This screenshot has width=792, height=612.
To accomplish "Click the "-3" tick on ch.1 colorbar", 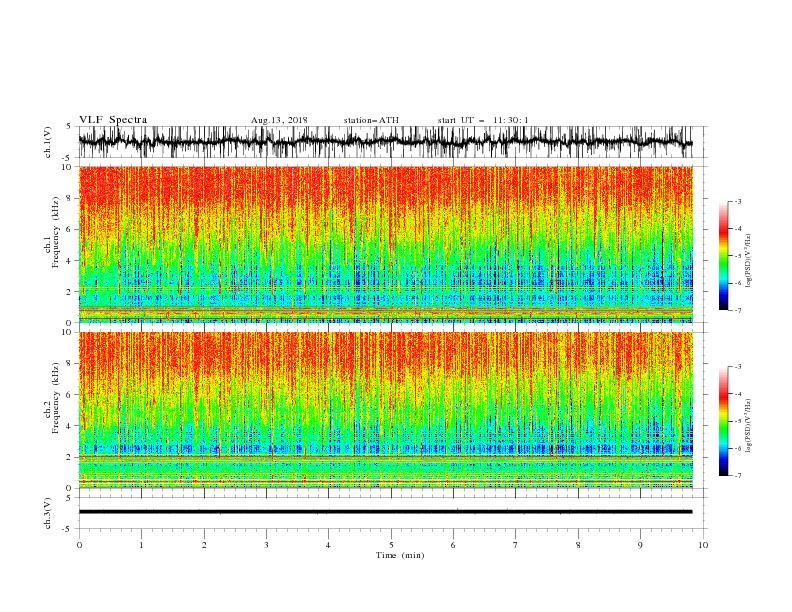I will 737,201.
